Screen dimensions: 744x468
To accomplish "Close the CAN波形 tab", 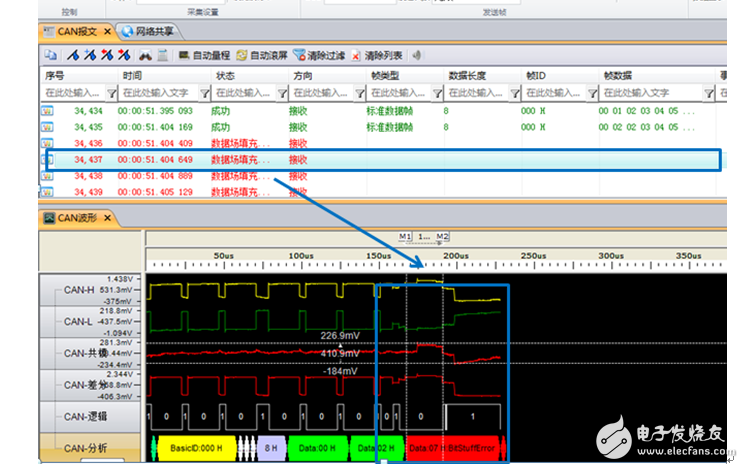I will (x=107, y=218).
